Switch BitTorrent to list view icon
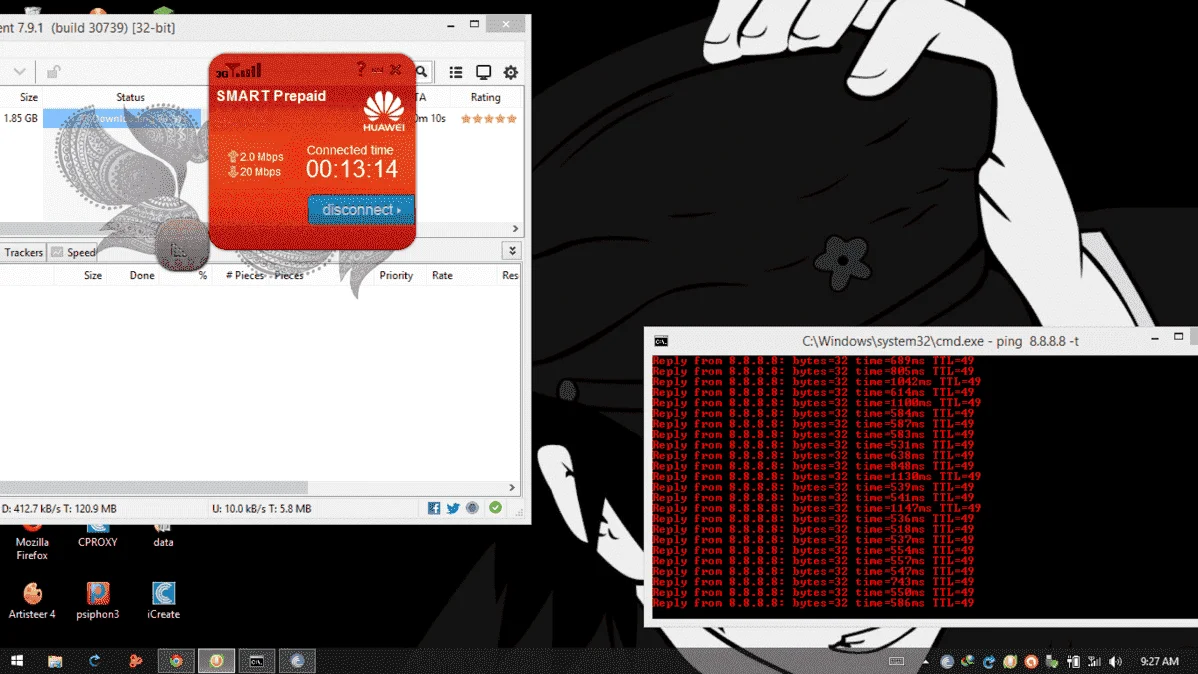1198x674 pixels. click(456, 72)
